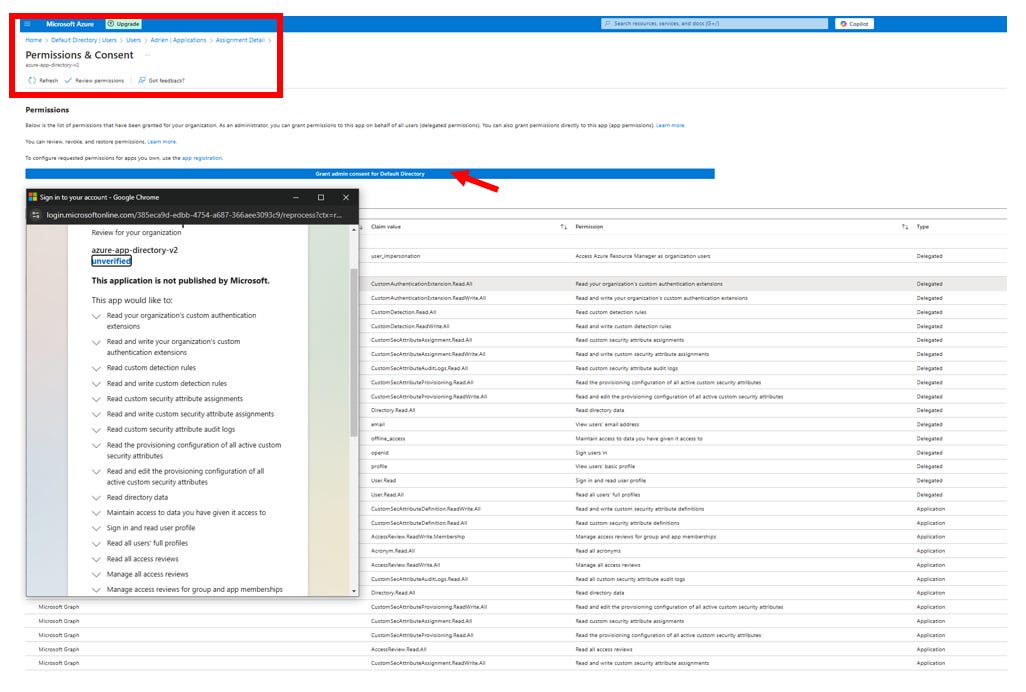This screenshot has height=692, width=1026.
Task: Click the Microsoft logo in the popup title bar
Action: pos(33,197)
